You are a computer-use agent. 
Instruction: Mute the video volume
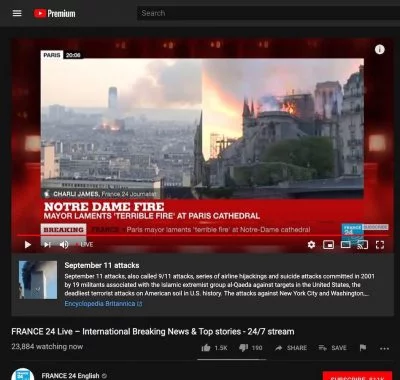(x=64, y=245)
